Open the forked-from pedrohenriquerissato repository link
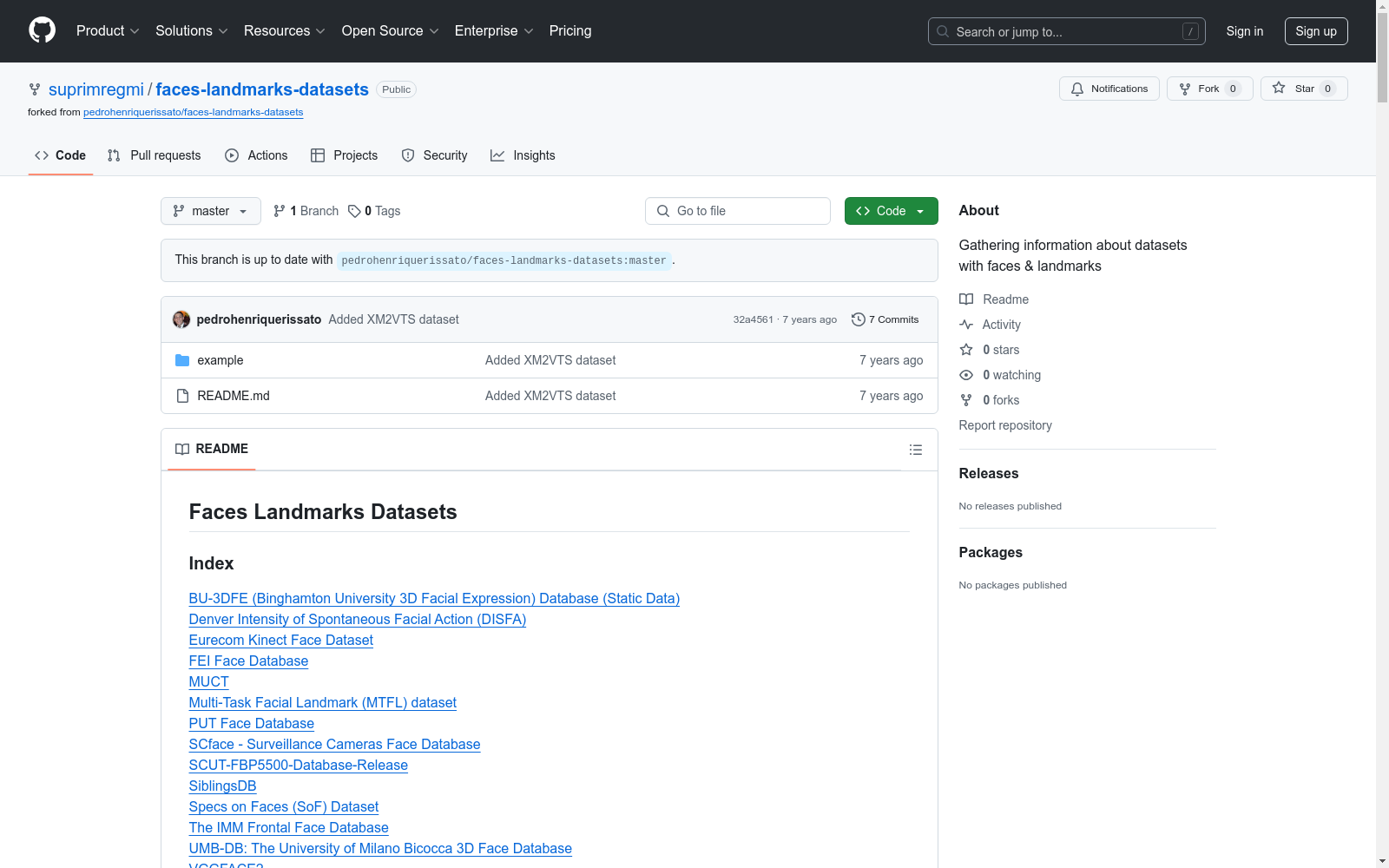1389x868 pixels. [x=194, y=112]
